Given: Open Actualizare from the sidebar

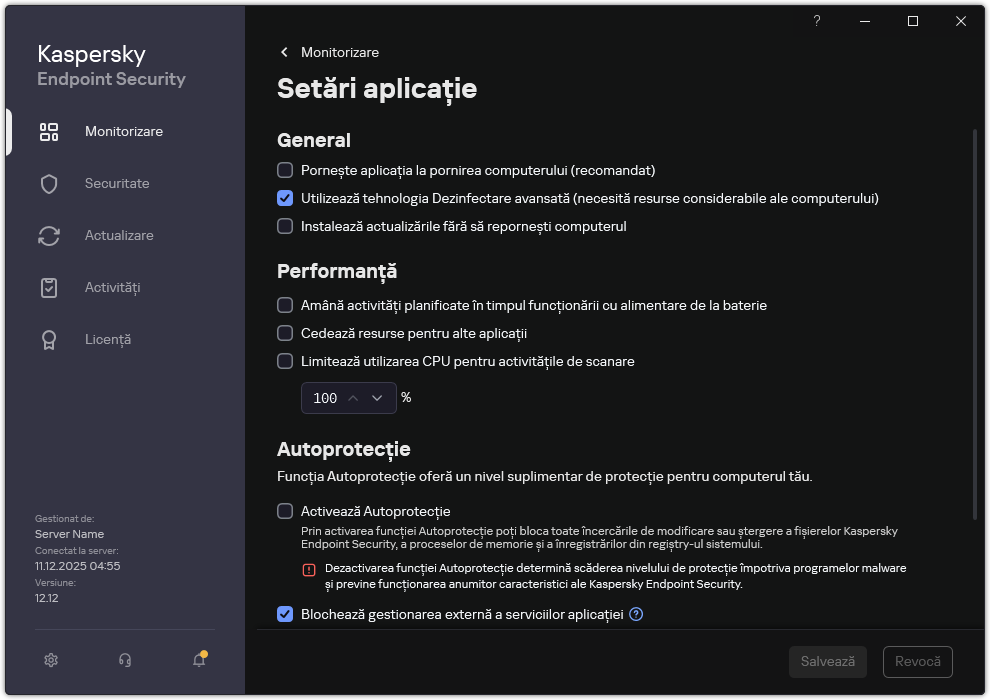Looking at the screenshot, I should [x=48, y=235].
